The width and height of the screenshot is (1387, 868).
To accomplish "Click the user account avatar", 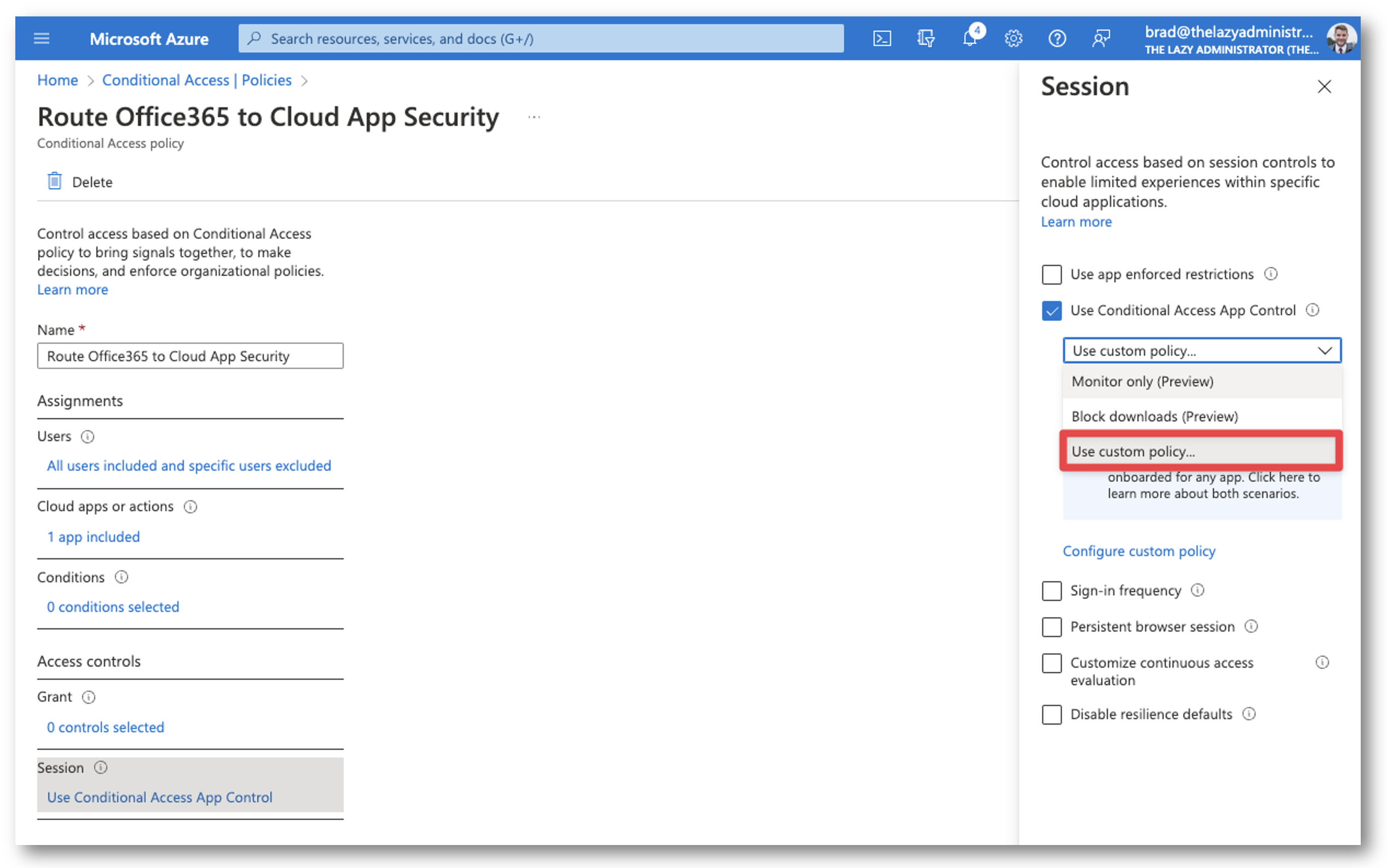I will coord(1342,38).
